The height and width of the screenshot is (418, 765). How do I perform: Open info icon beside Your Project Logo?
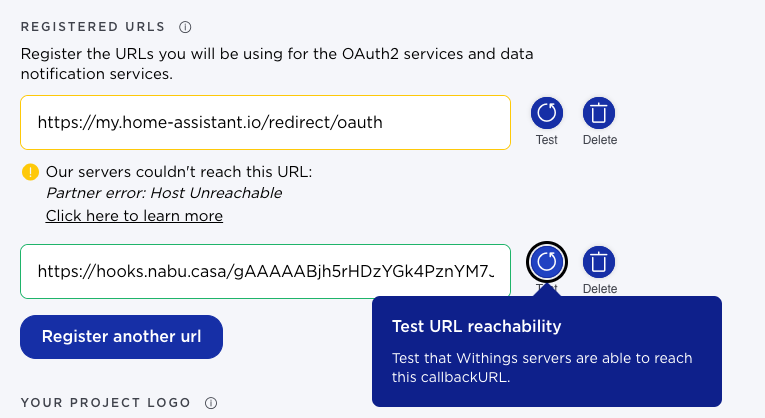(211, 403)
